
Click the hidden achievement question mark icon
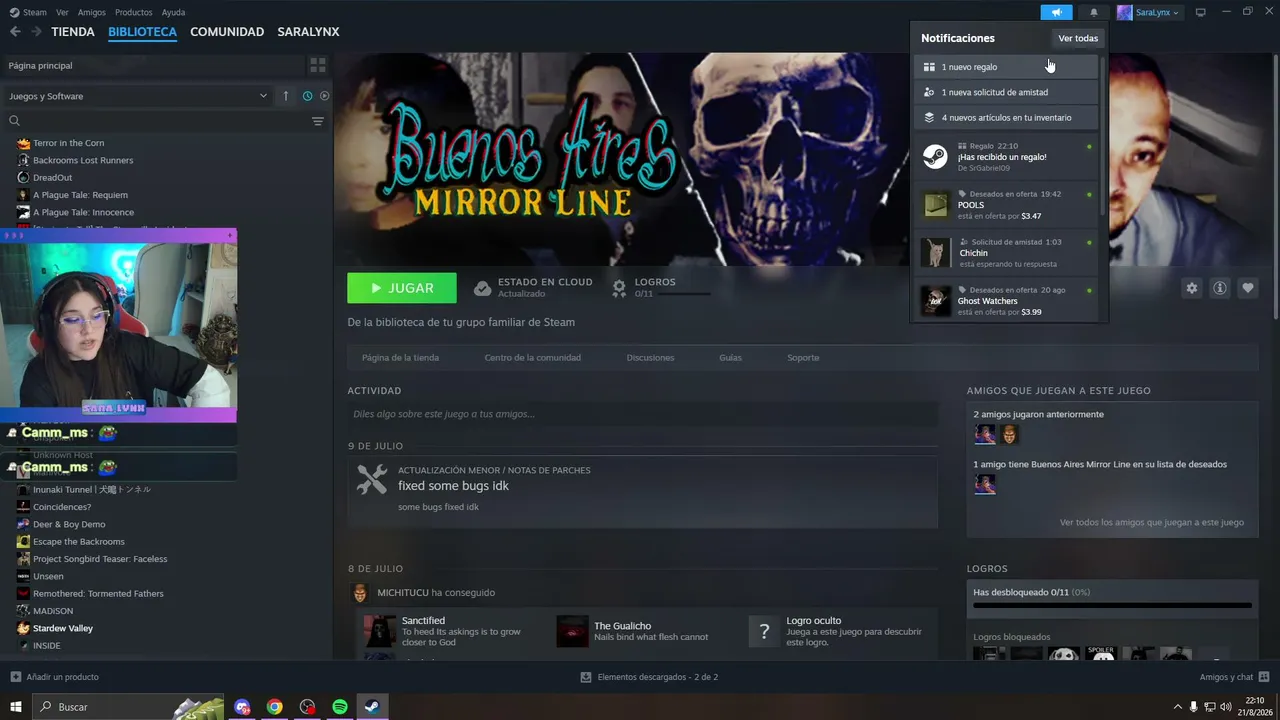tap(765, 631)
